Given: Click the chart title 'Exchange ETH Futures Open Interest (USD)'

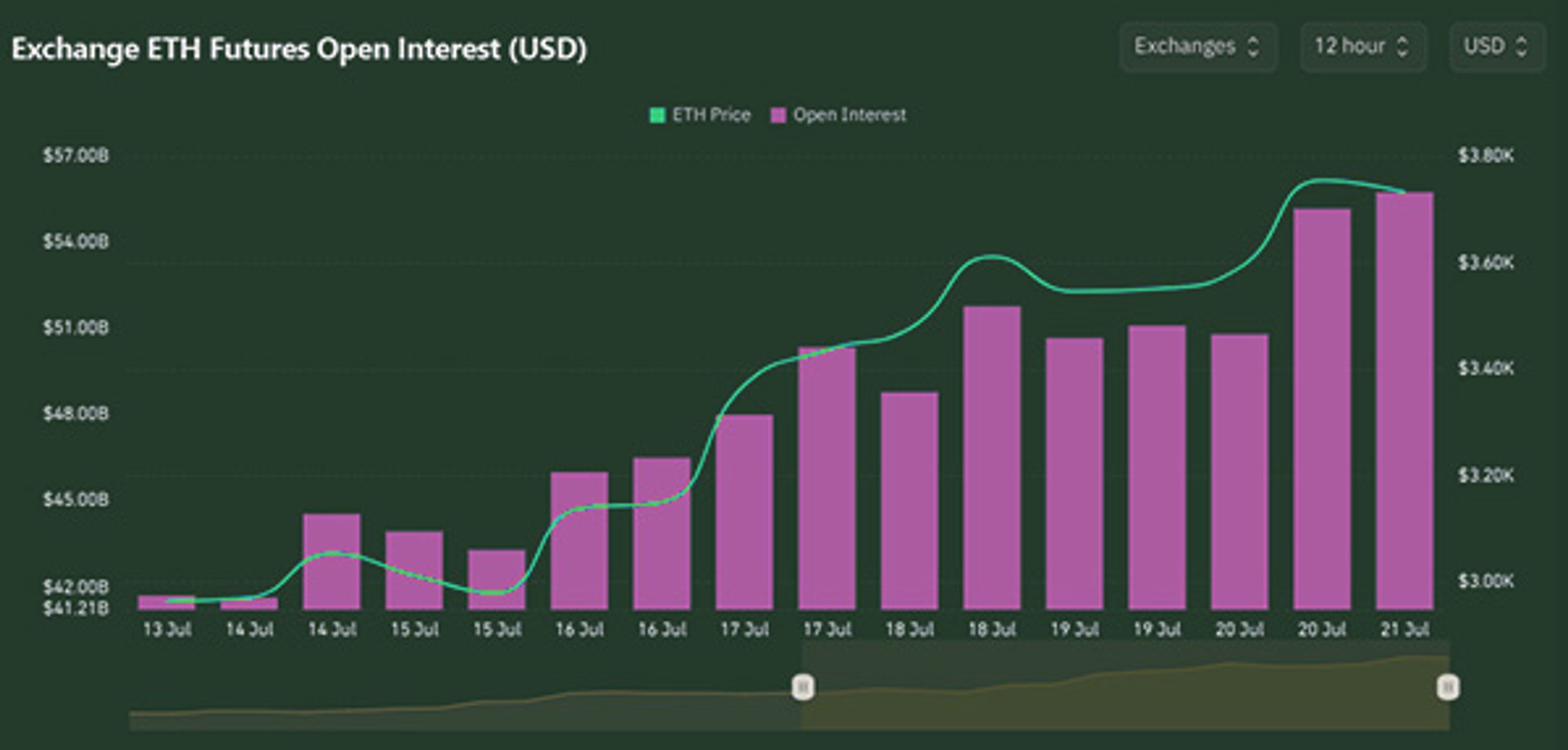Looking at the screenshot, I should [x=299, y=49].
